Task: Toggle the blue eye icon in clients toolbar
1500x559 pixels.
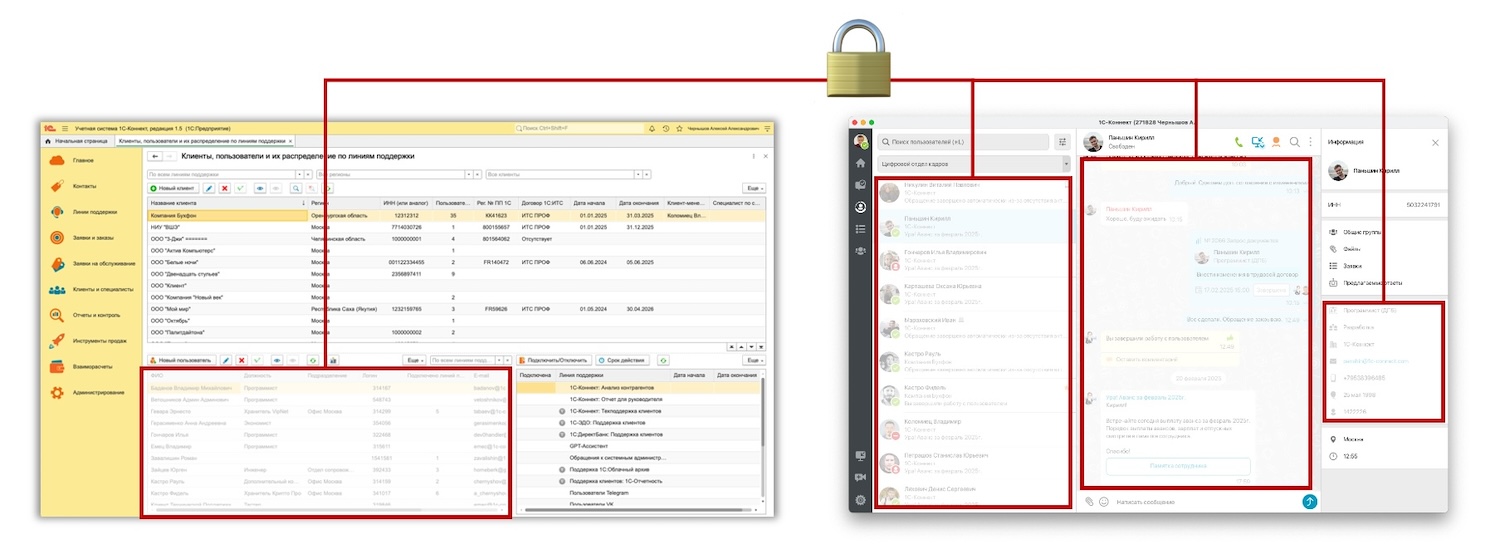Action: (x=259, y=188)
